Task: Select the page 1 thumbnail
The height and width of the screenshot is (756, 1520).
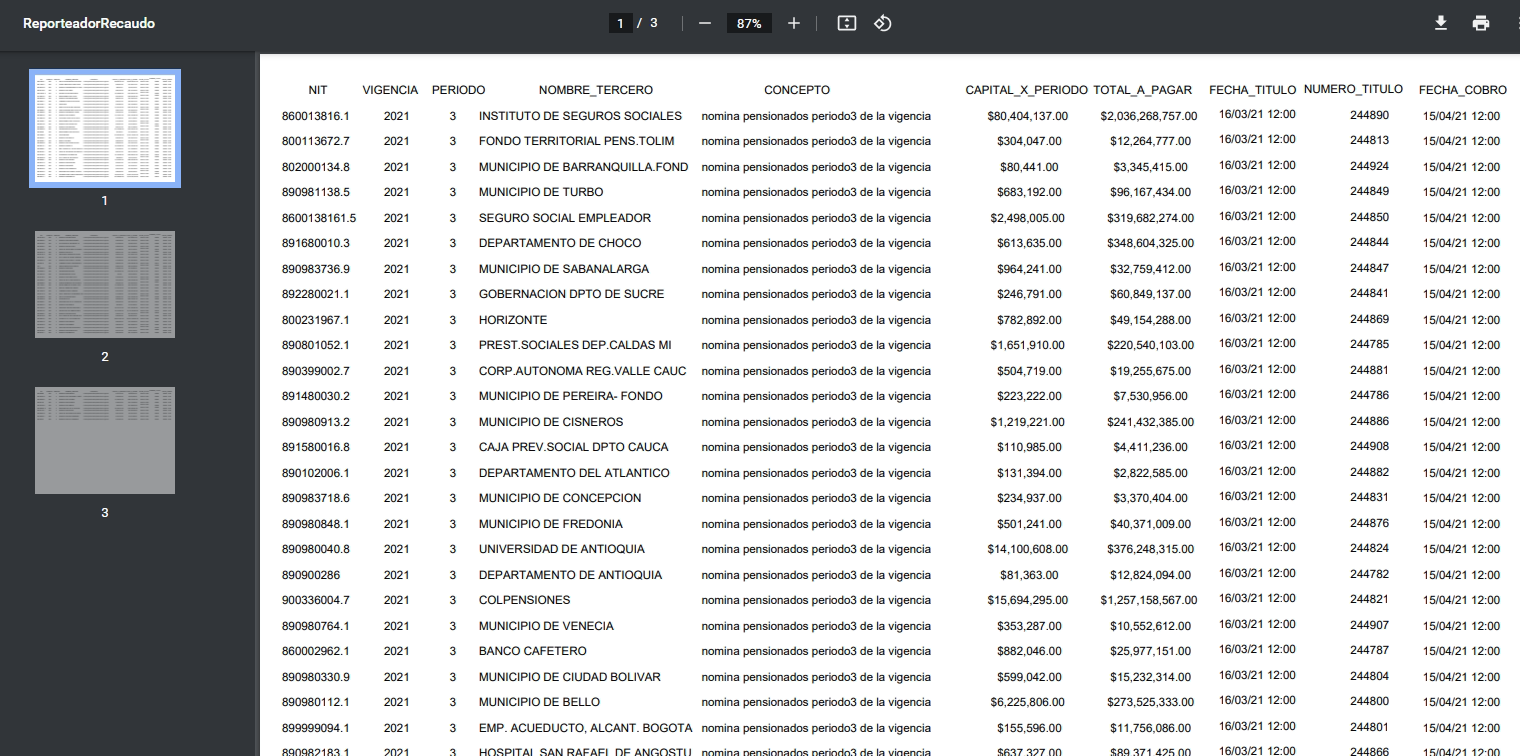Action: tap(105, 128)
